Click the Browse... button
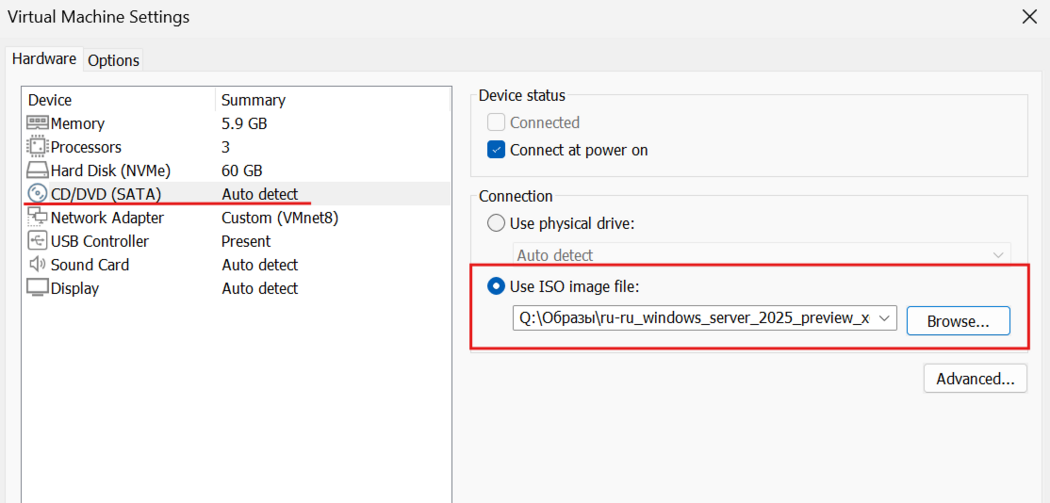 click(957, 321)
